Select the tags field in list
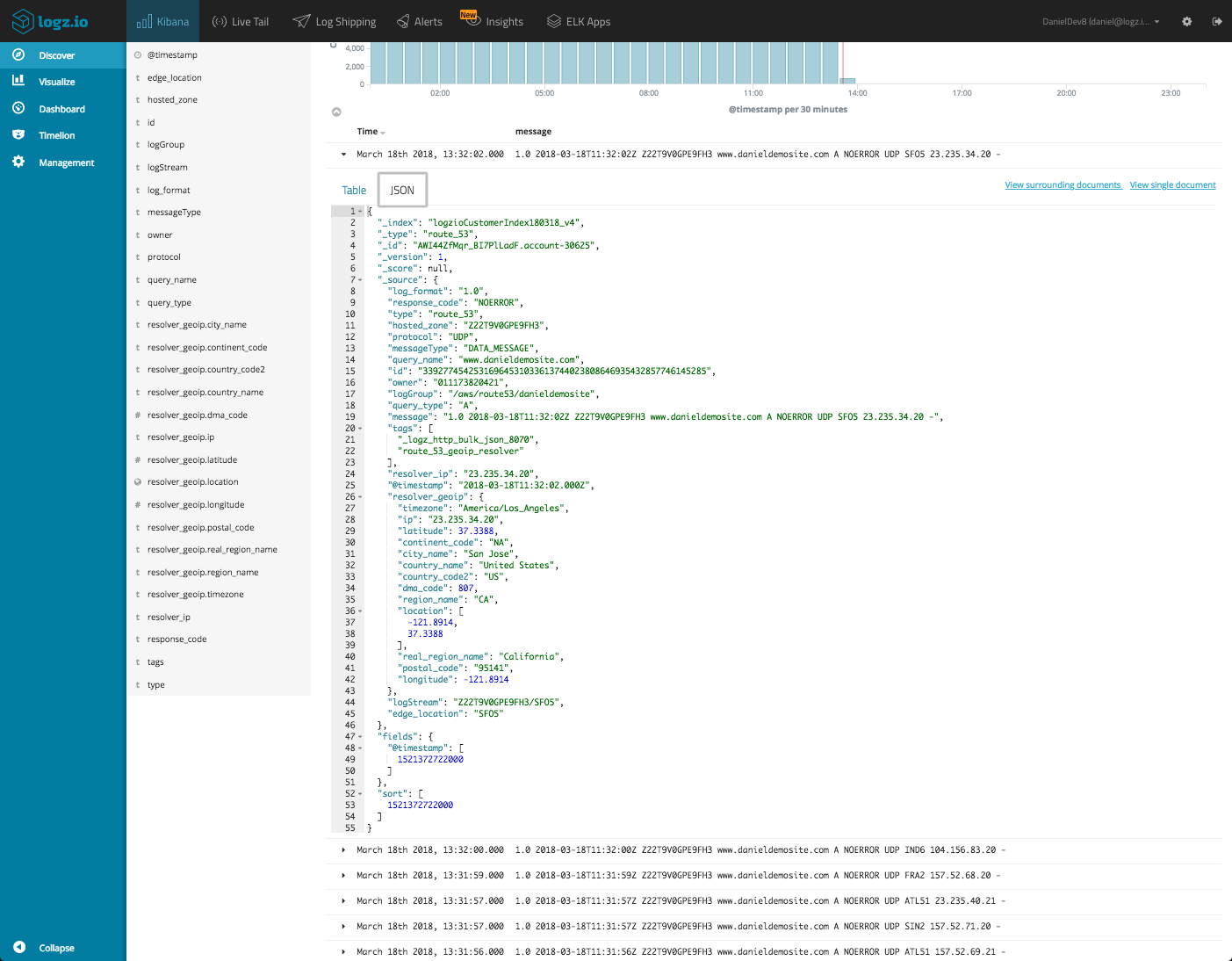The image size is (1232, 961). pyautogui.click(x=155, y=662)
